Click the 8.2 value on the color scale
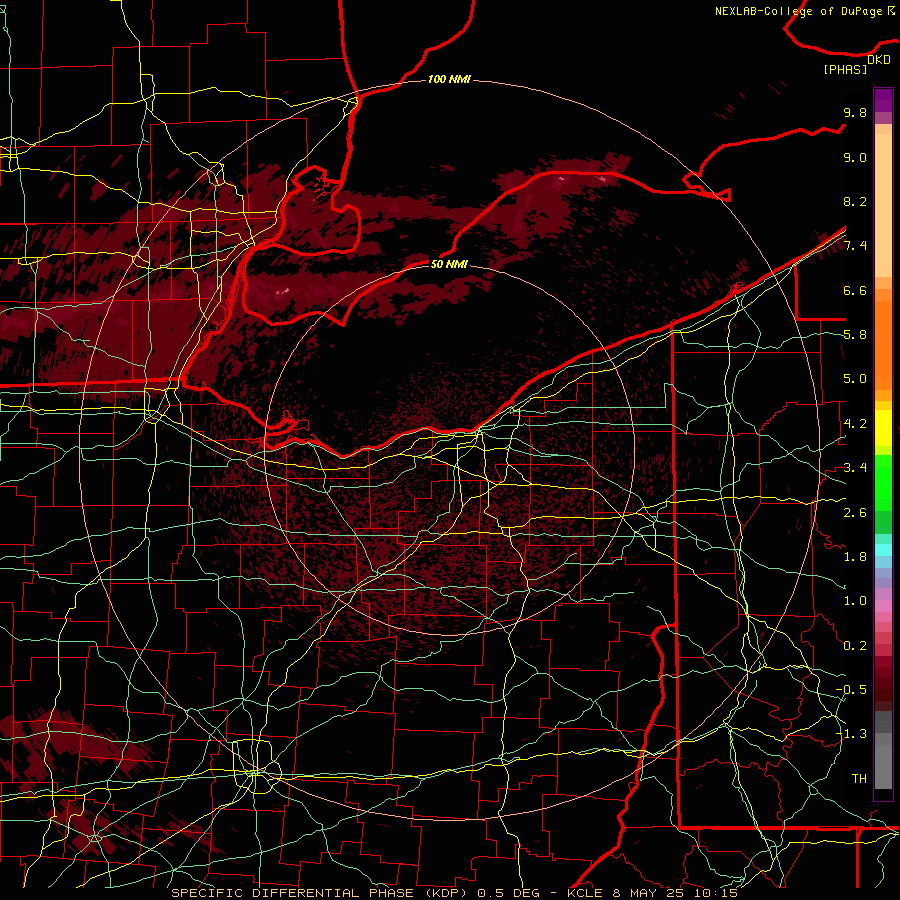Image resolution: width=900 pixels, height=900 pixels. (x=855, y=201)
